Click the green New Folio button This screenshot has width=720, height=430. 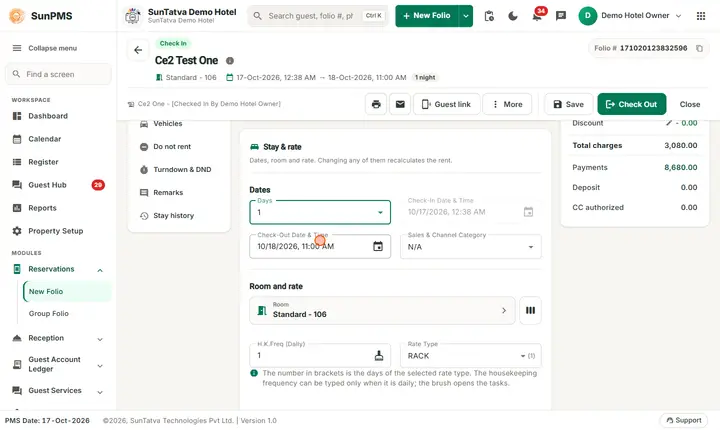[x=427, y=16]
